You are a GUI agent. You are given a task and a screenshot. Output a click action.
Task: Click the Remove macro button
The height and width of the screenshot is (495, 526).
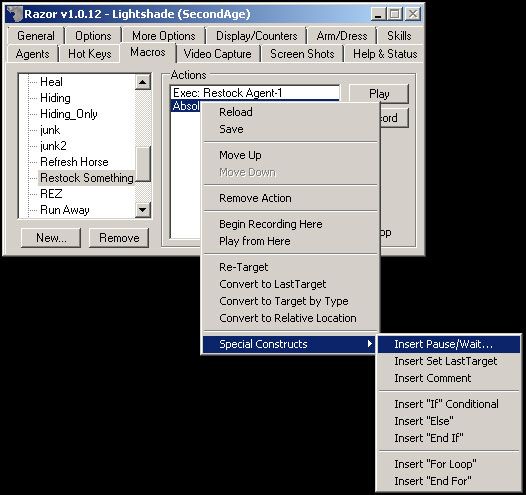click(119, 238)
